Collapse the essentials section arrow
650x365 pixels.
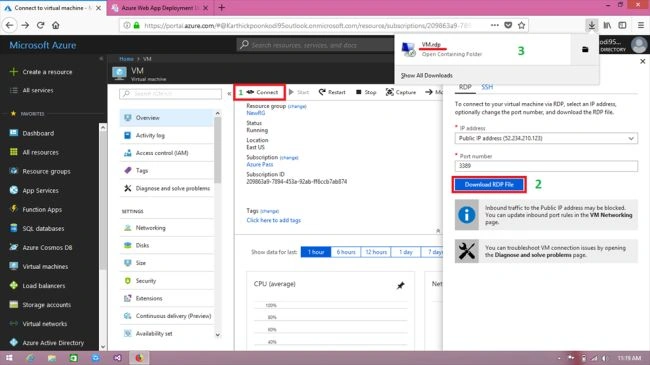point(438,231)
